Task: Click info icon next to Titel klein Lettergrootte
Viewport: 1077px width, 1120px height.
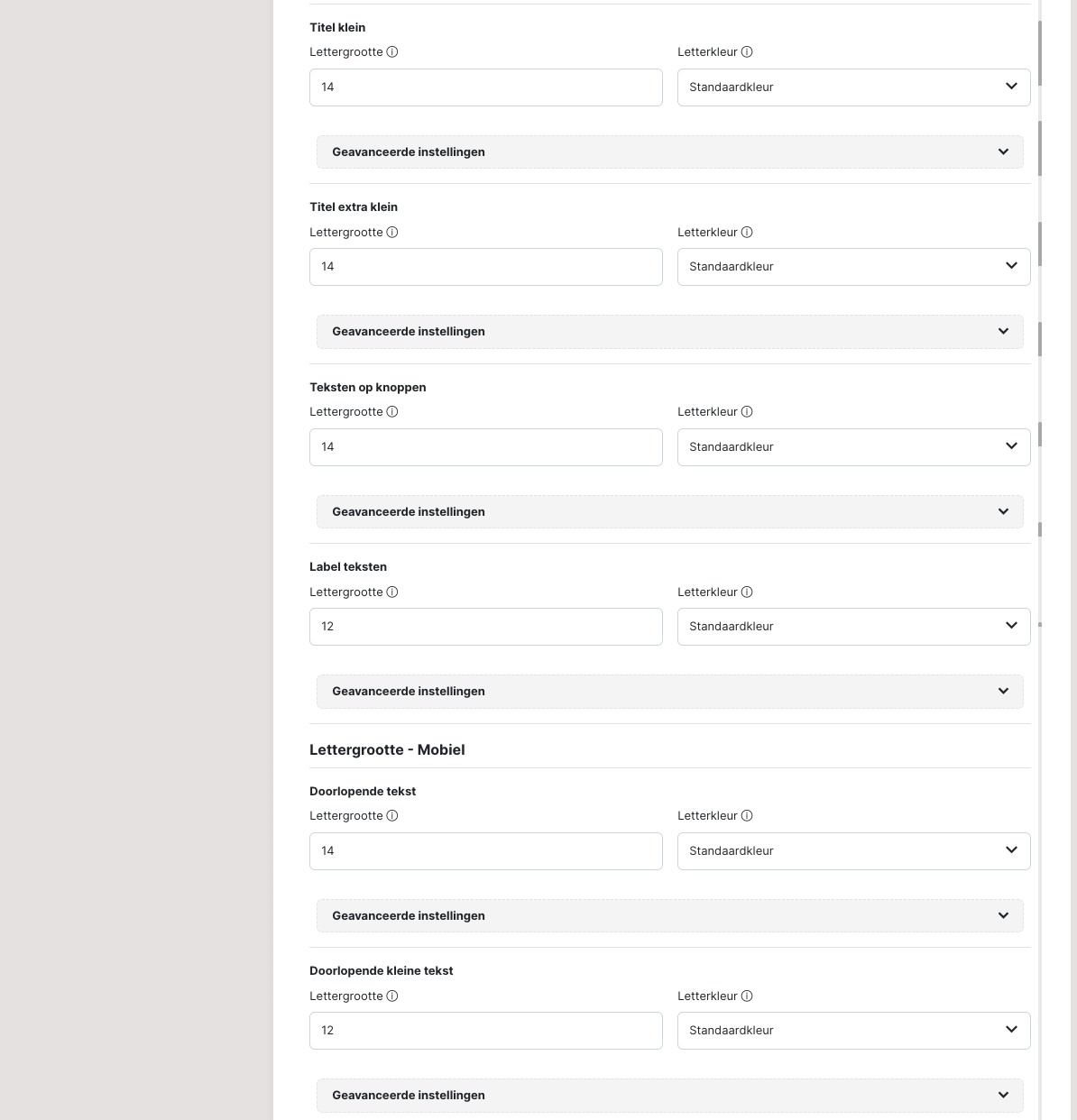Action: 392,52
